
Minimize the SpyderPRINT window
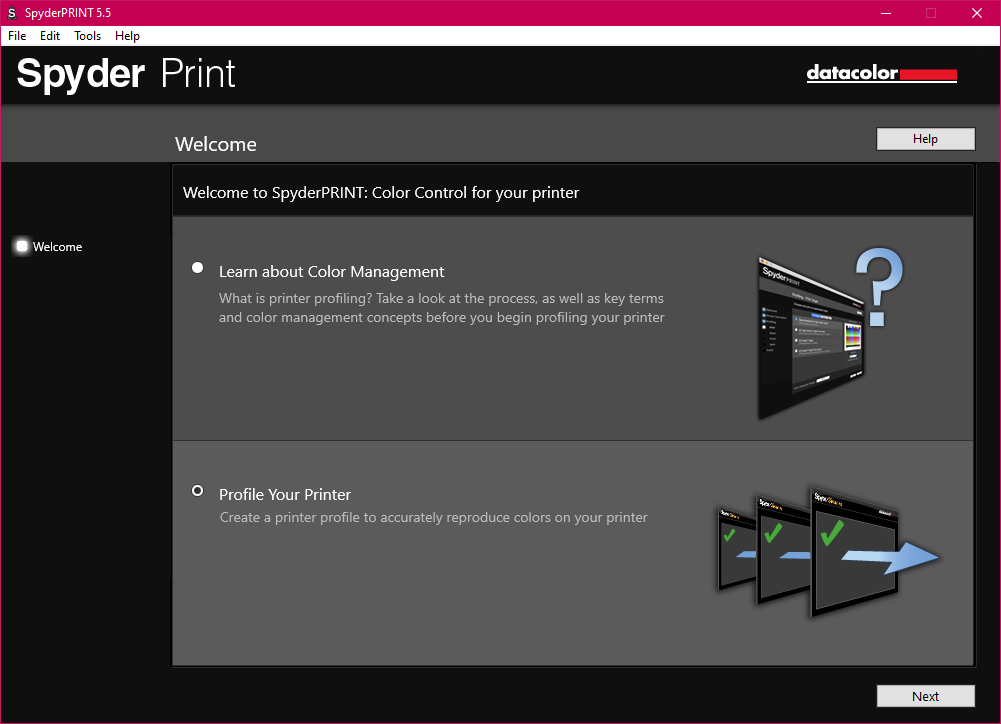[x=885, y=13]
